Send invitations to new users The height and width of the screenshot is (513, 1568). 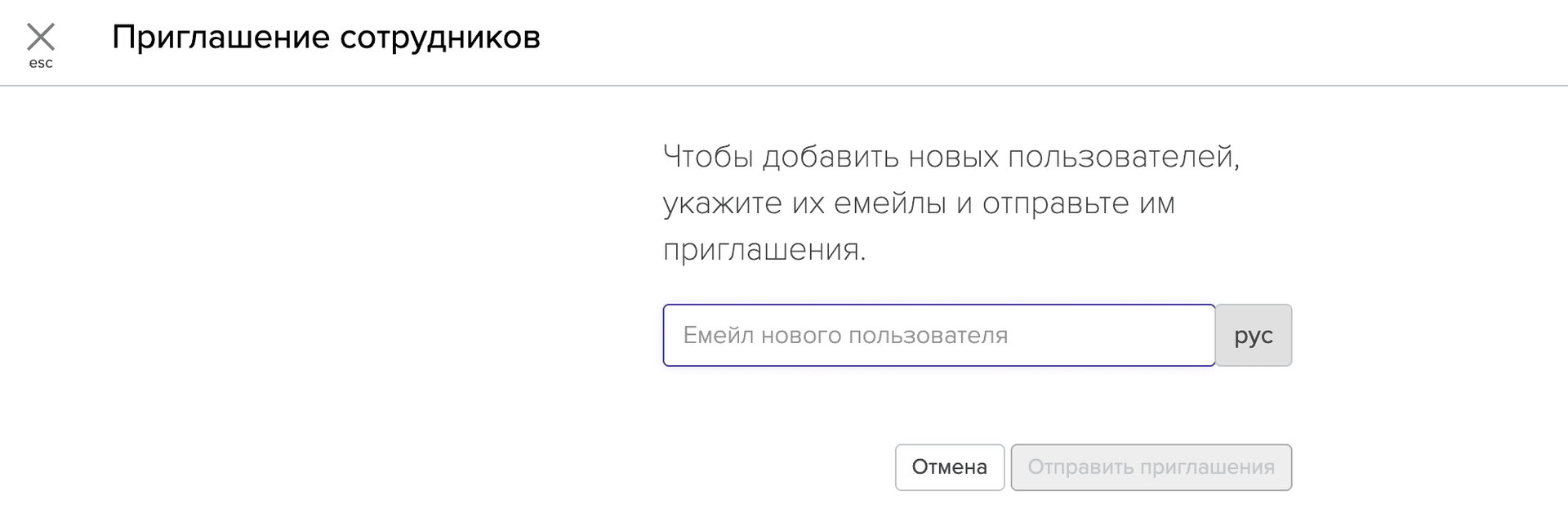(1151, 467)
